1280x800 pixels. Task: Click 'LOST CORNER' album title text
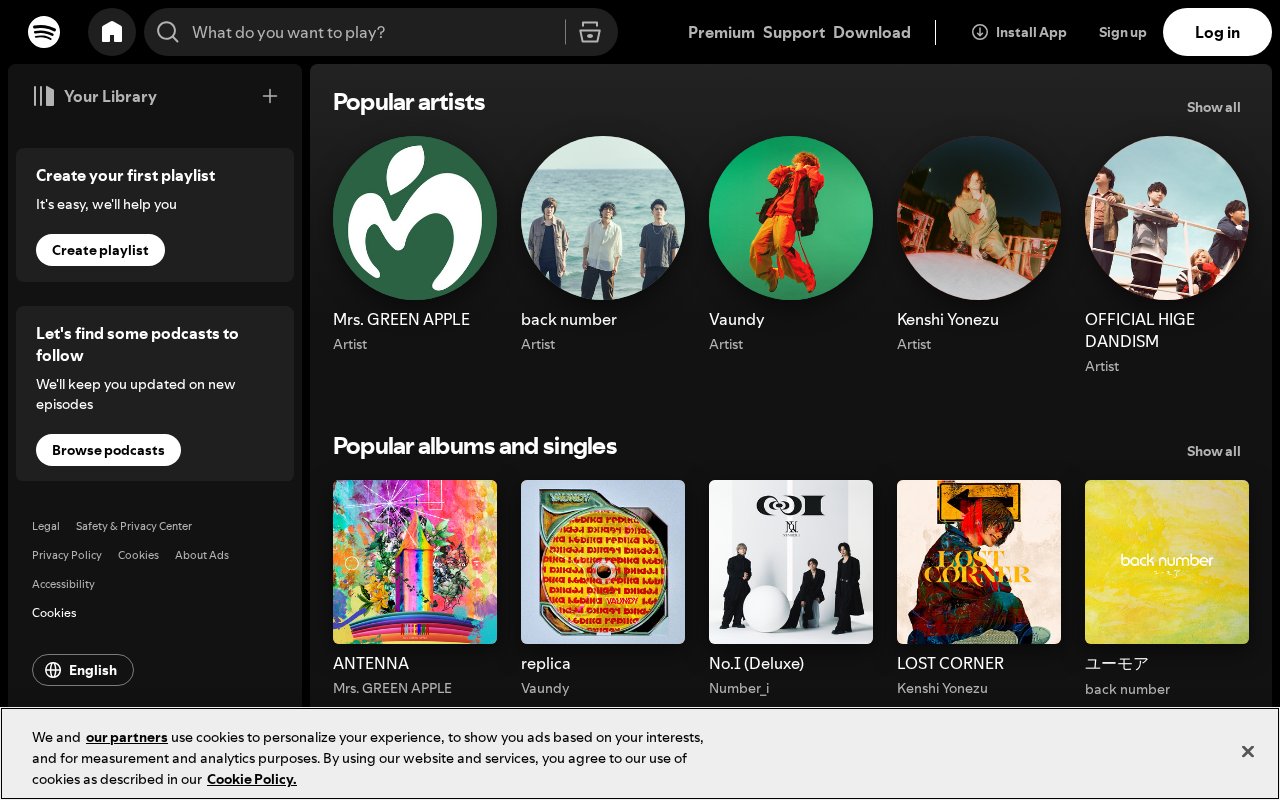pyautogui.click(x=950, y=663)
